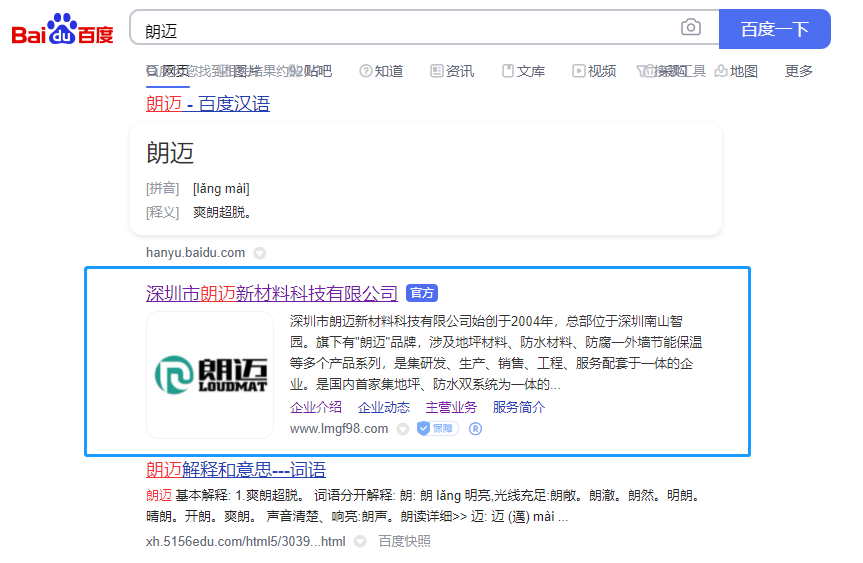Image resolution: width=863 pixels, height=563 pixels.
Task: Open camera image search icon
Action: coord(691,27)
